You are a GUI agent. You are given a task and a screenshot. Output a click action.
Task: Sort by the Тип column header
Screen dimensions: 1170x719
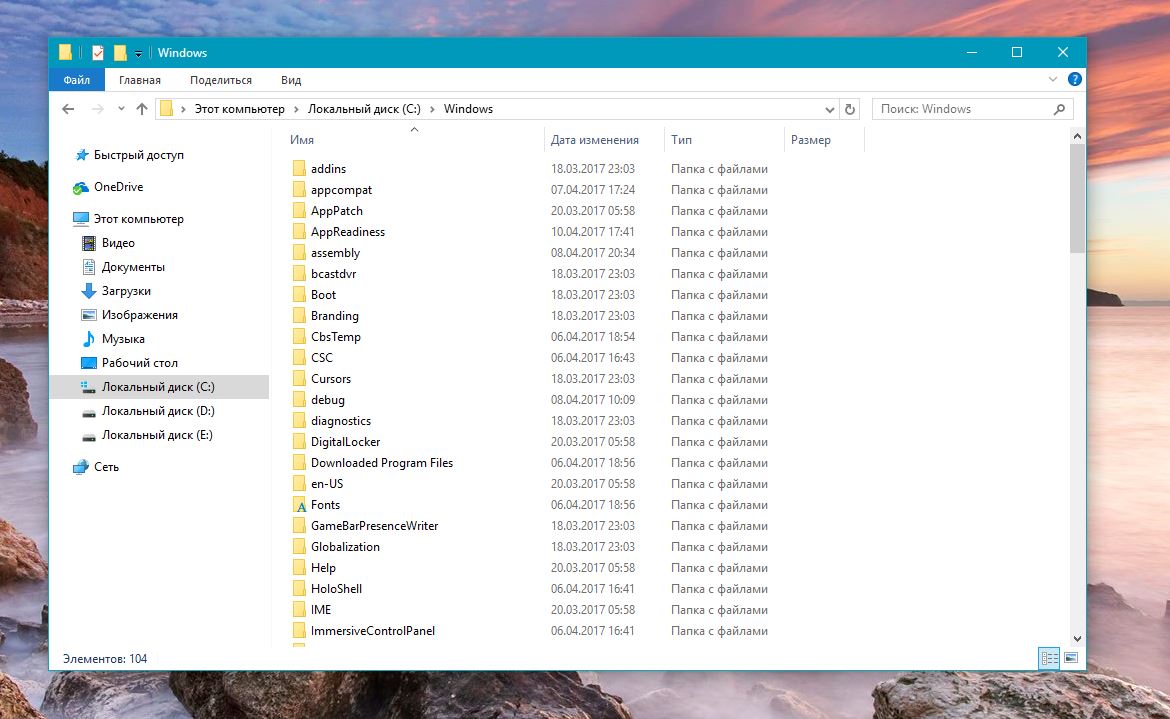pos(681,139)
